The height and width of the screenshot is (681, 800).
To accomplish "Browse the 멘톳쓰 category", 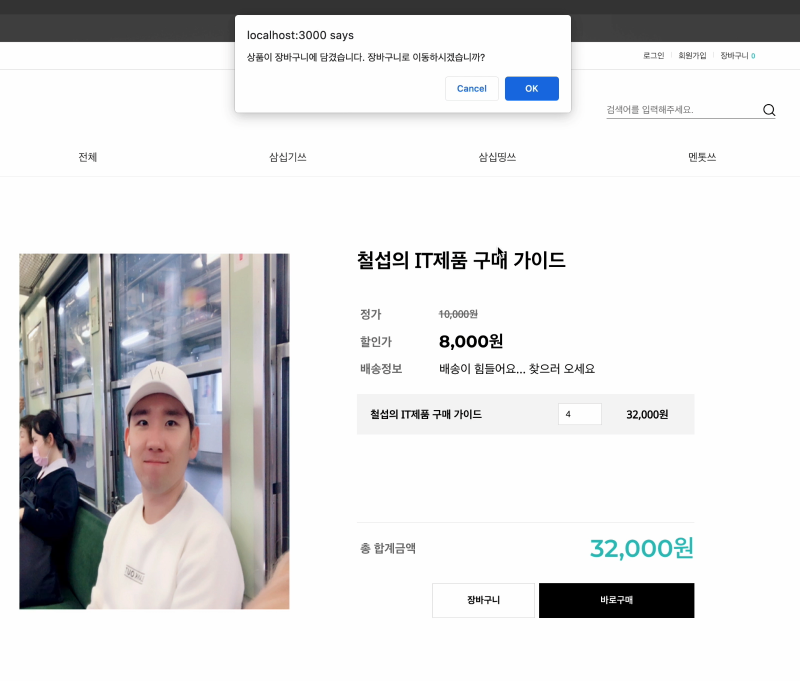I will point(700,157).
